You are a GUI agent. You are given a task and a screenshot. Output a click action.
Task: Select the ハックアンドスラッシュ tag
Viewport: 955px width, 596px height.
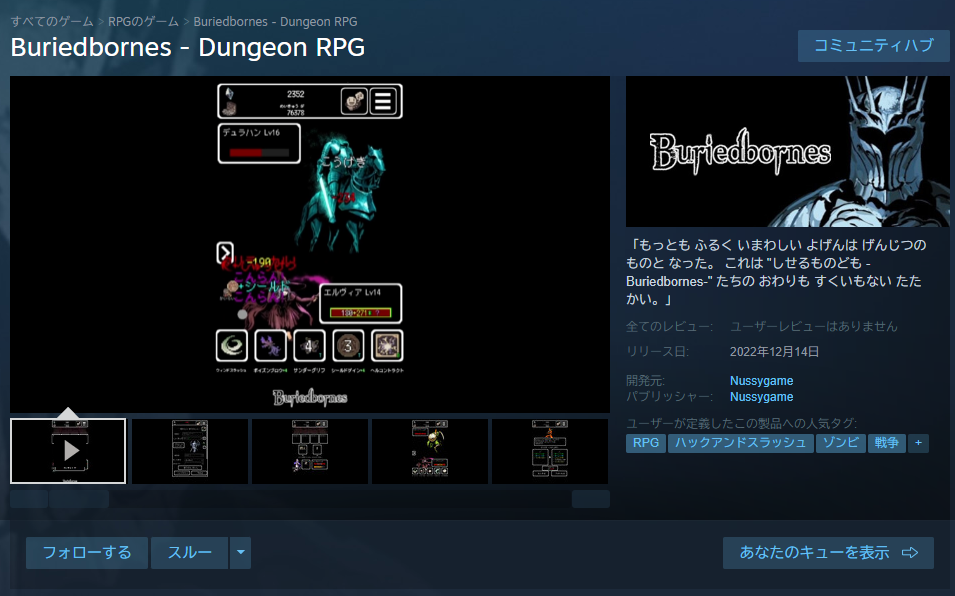pyautogui.click(x=740, y=443)
